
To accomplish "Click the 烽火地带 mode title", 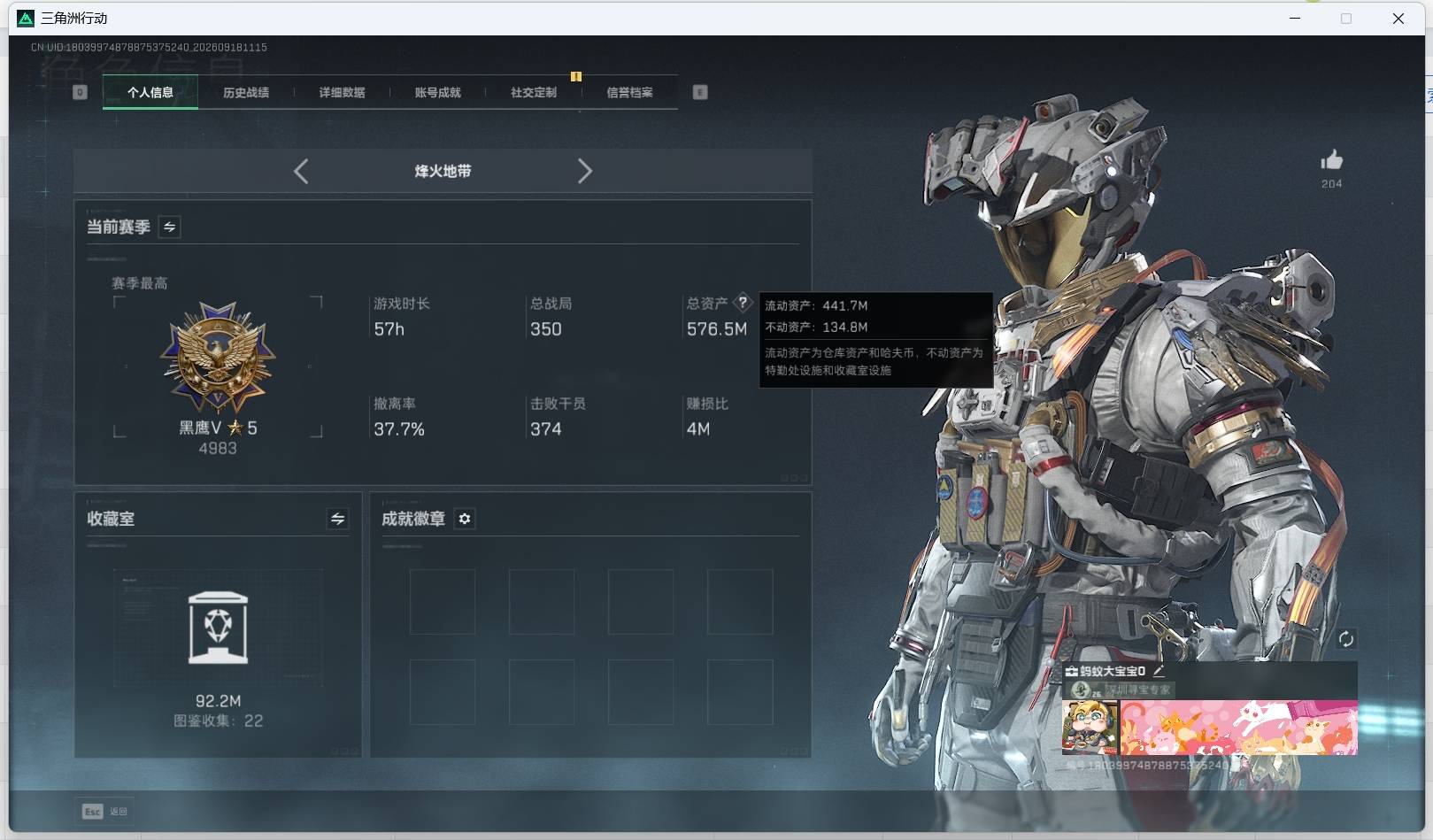I will click(x=443, y=171).
